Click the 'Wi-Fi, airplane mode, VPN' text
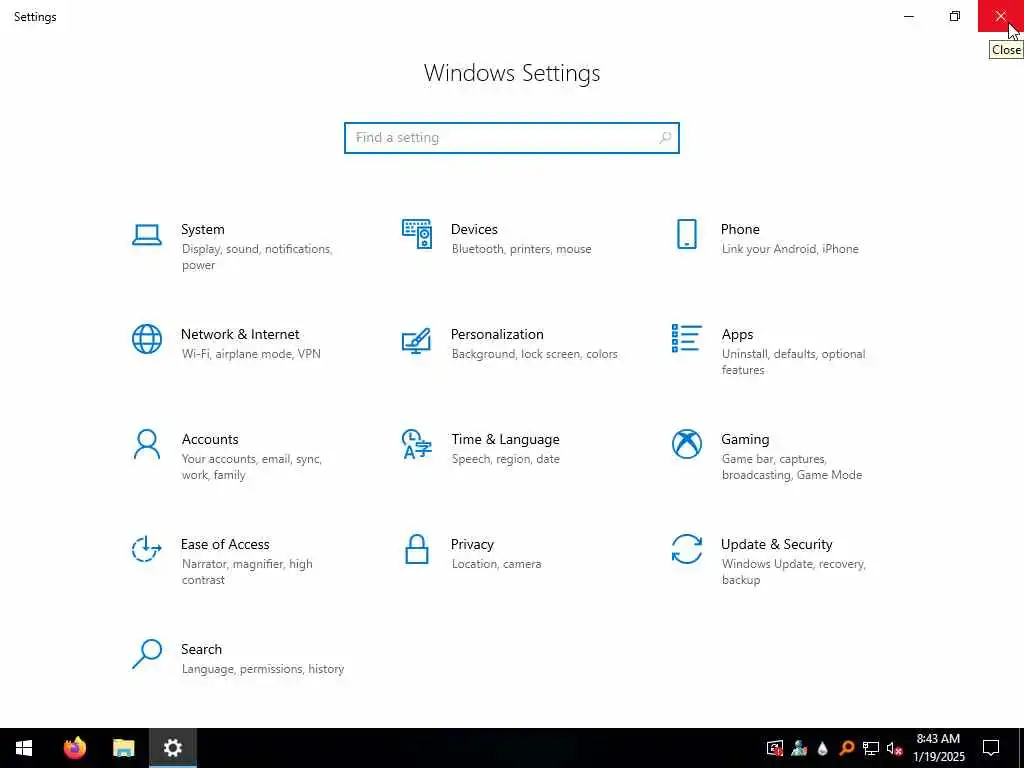 pyautogui.click(x=251, y=354)
